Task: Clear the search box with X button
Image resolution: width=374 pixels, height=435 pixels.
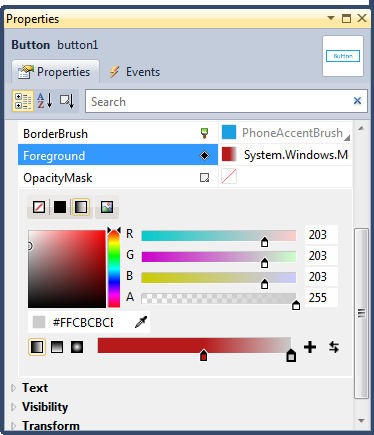Action: 357,101
